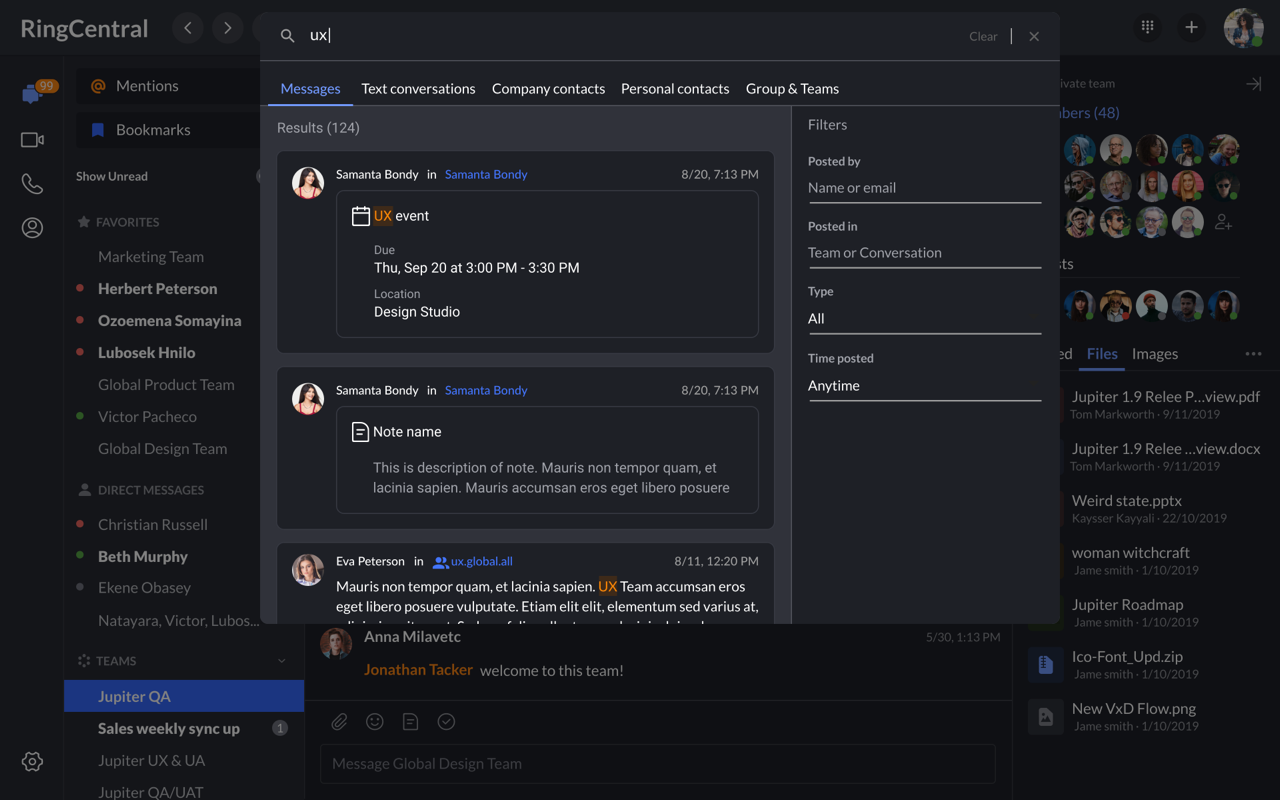Open the contacts icon in left rail
1280x800 pixels.
(32, 228)
